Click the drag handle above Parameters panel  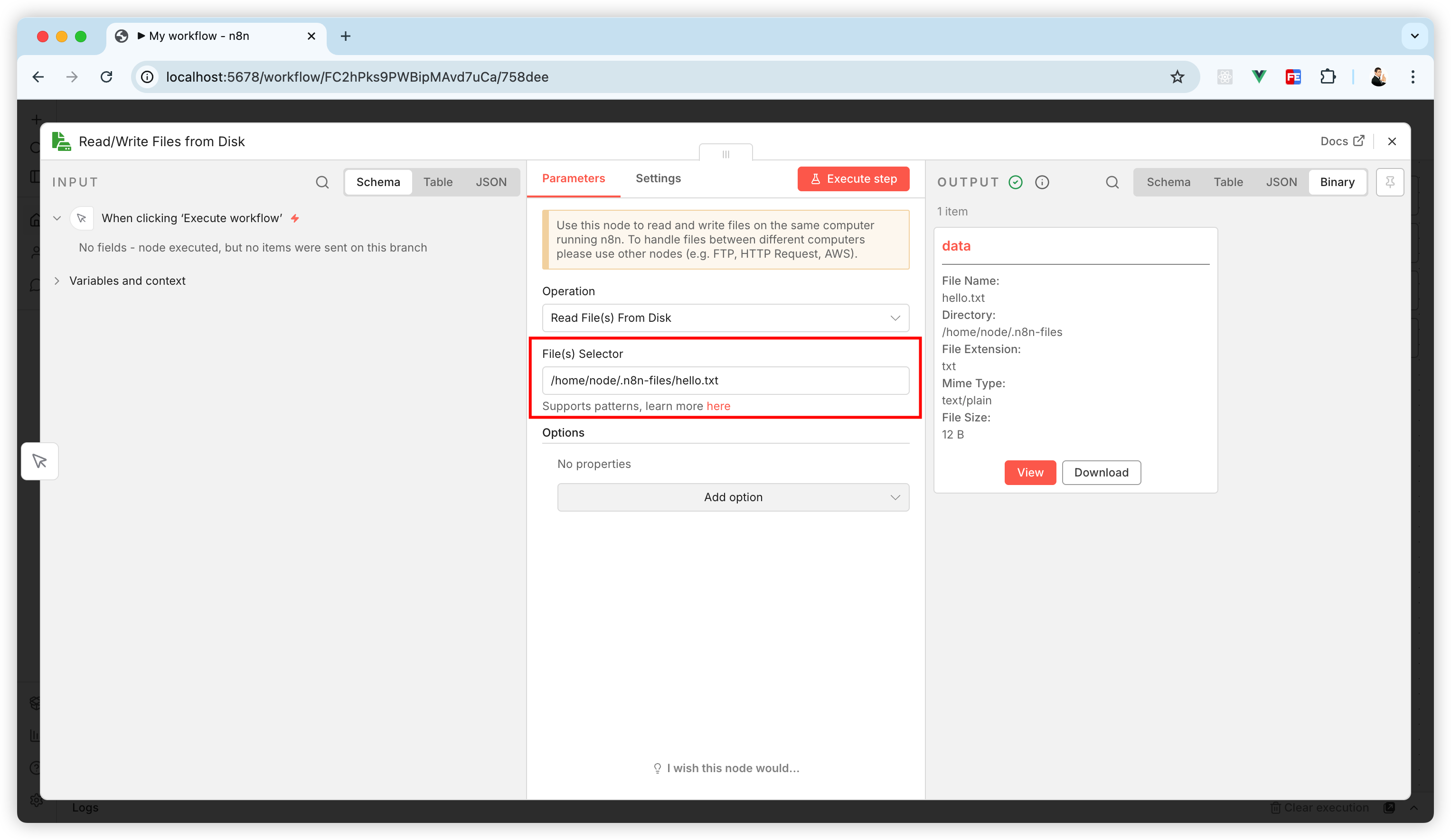point(725,154)
